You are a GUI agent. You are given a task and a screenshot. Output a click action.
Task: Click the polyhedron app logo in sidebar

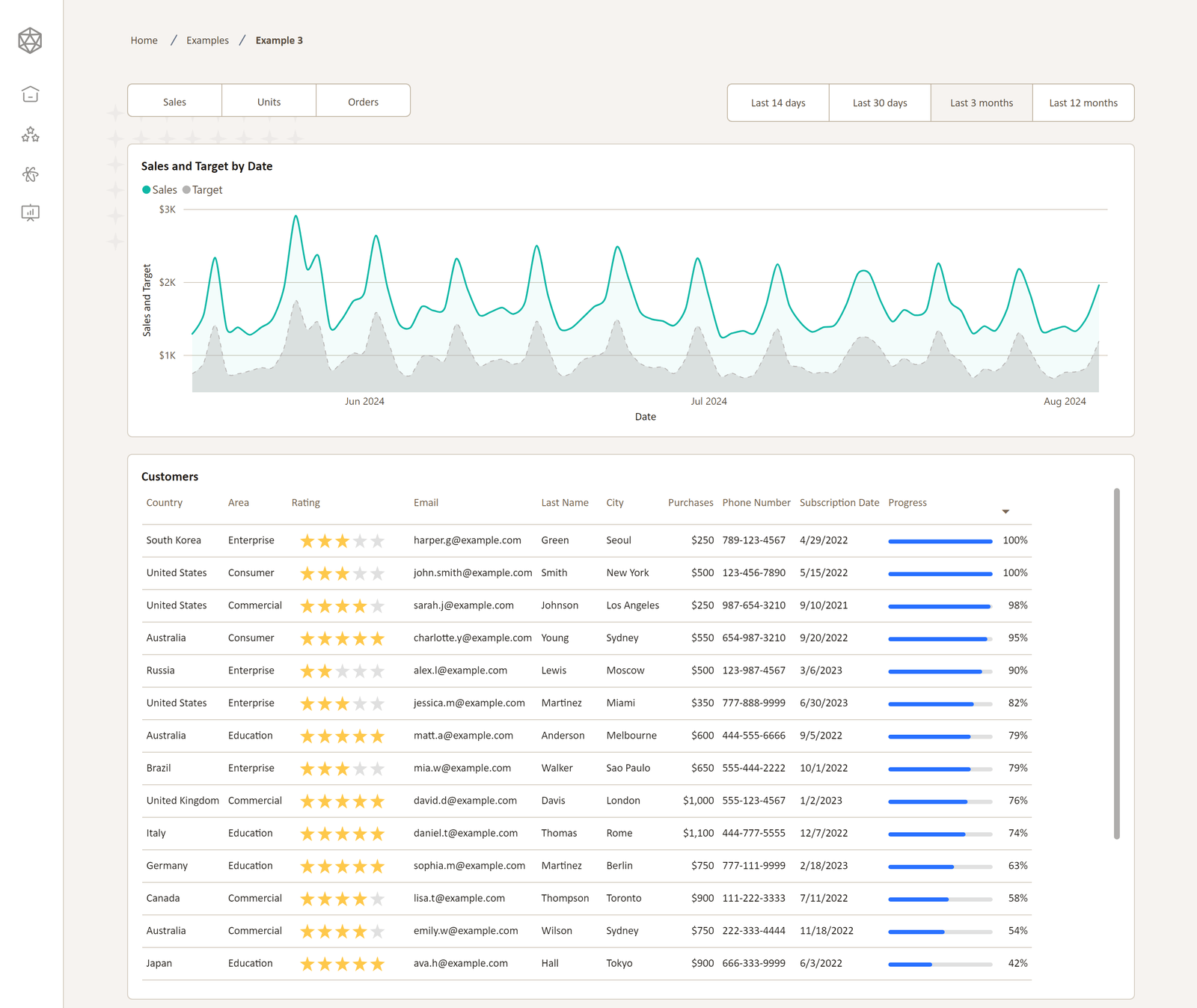pyautogui.click(x=30, y=40)
